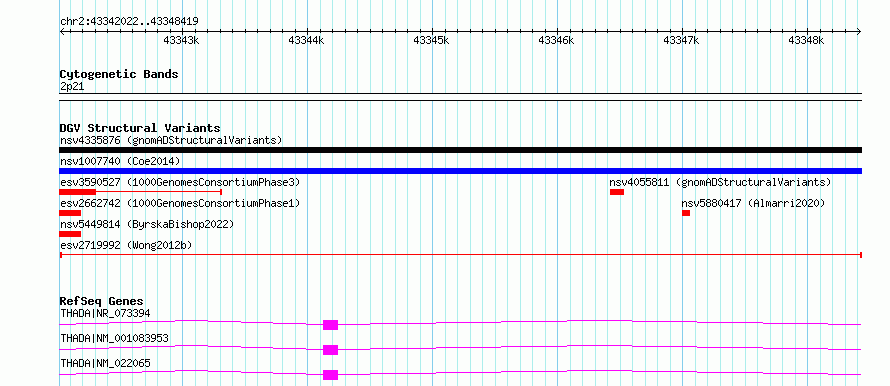Click the red bar under esv2662742
The height and width of the screenshot is (386, 890).
point(70,213)
